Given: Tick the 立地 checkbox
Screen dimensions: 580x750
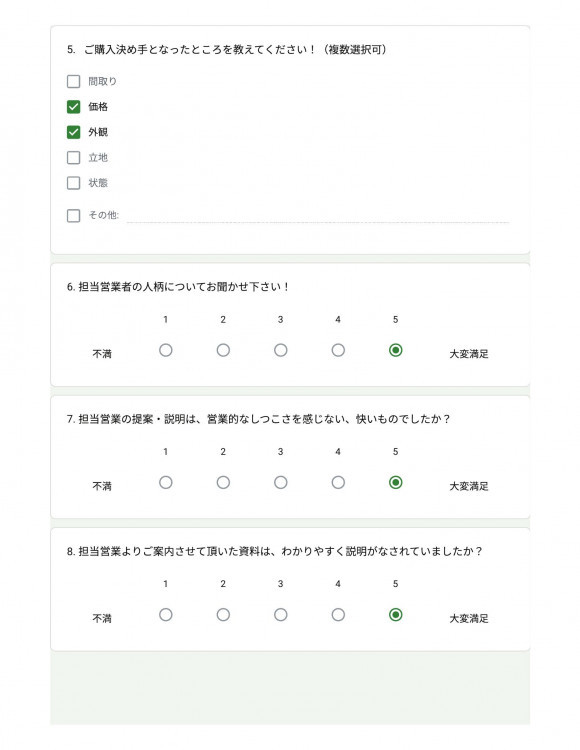Looking at the screenshot, I should 73,157.
